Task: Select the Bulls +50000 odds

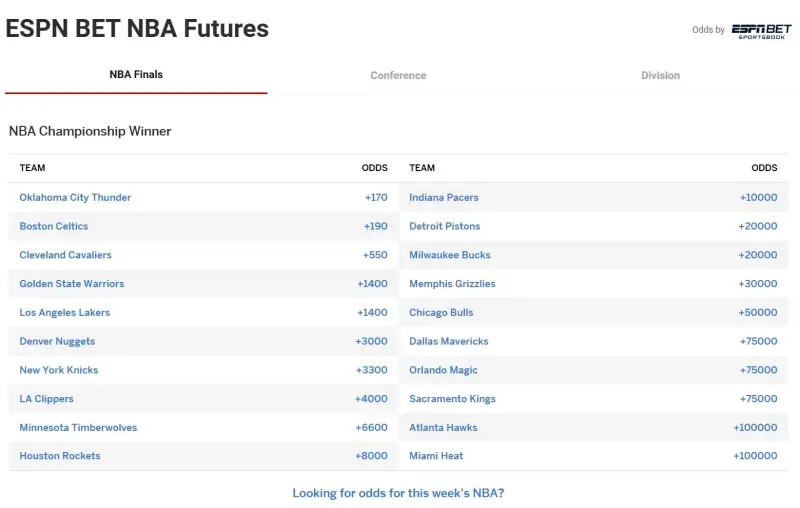Action: pos(758,313)
